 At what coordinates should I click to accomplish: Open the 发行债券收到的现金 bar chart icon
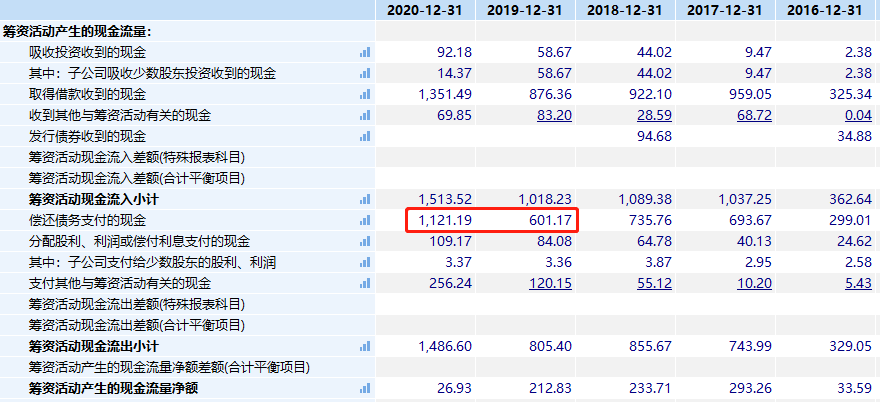point(364,136)
